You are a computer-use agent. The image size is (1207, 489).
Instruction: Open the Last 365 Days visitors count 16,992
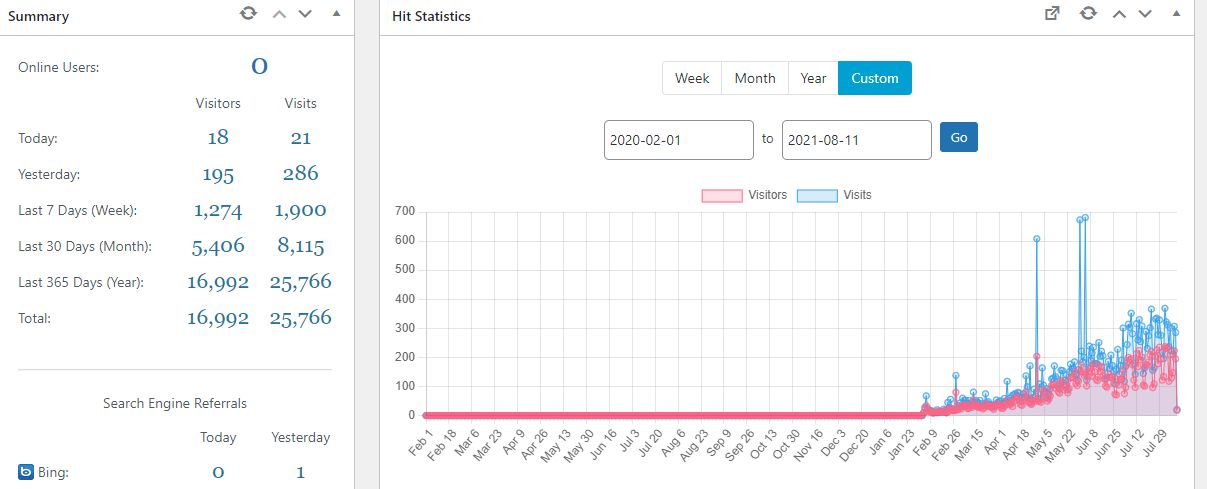[218, 283]
